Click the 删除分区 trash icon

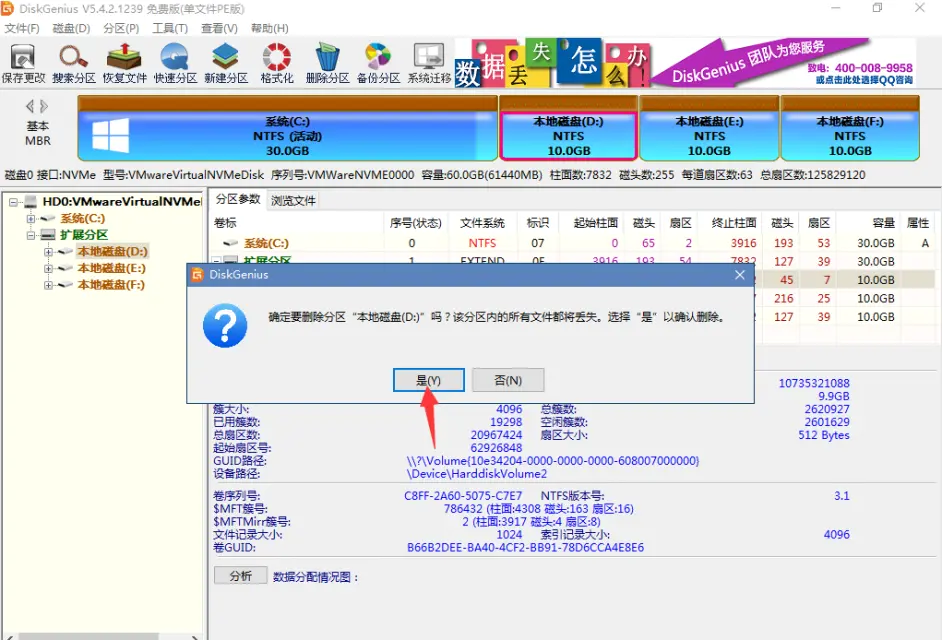point(327,63)
